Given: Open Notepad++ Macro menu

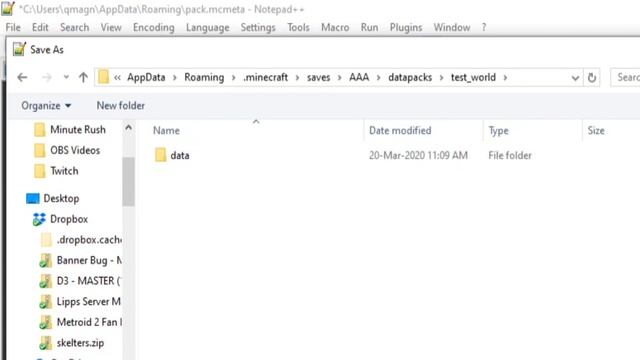Looking at the screenshot, I should tap(335, 27).
